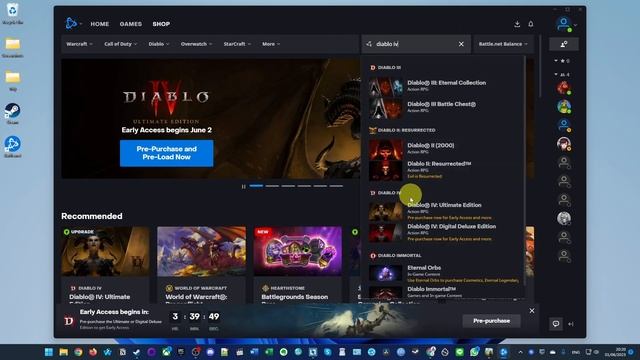The width and height of the screenshot is (640, 360).
Task: Open File Explorer from taskbar
Action: [63, 352]
